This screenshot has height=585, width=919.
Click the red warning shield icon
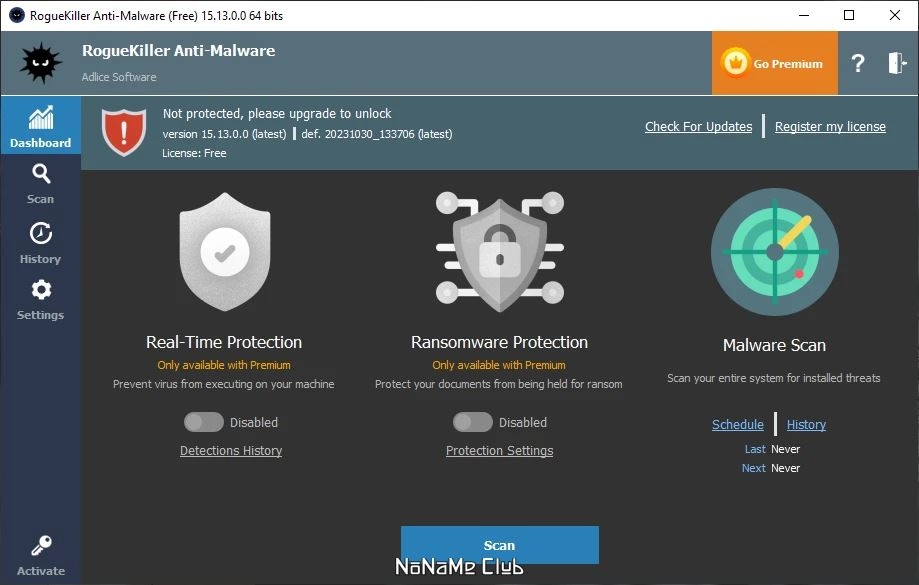pos(124,132)
